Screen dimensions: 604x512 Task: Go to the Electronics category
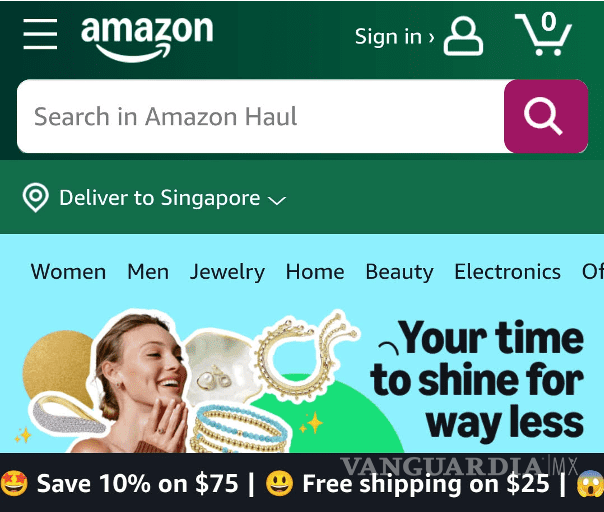coord(507,272)
